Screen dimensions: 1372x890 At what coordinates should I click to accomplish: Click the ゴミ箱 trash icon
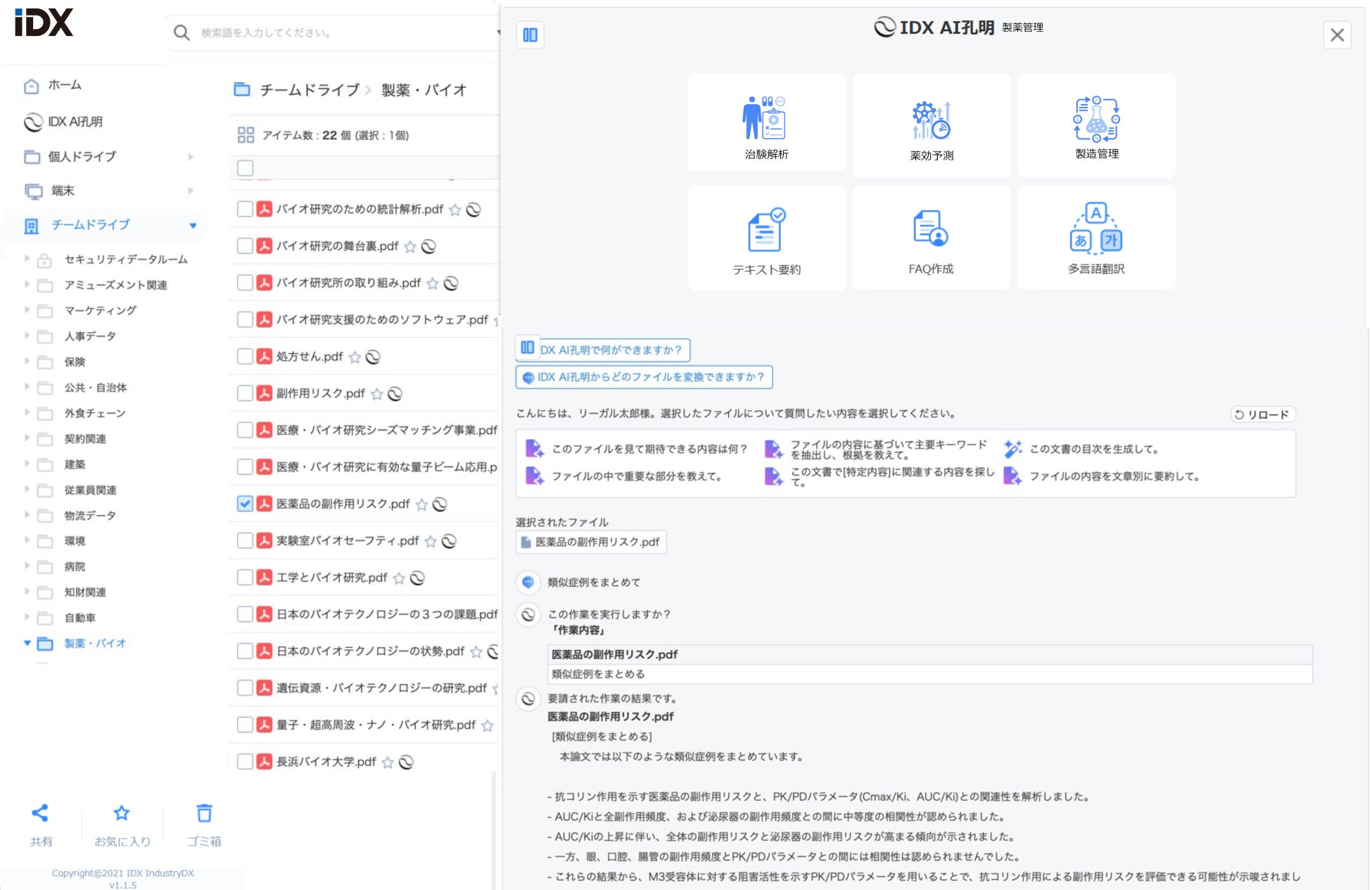click(204, 813)
